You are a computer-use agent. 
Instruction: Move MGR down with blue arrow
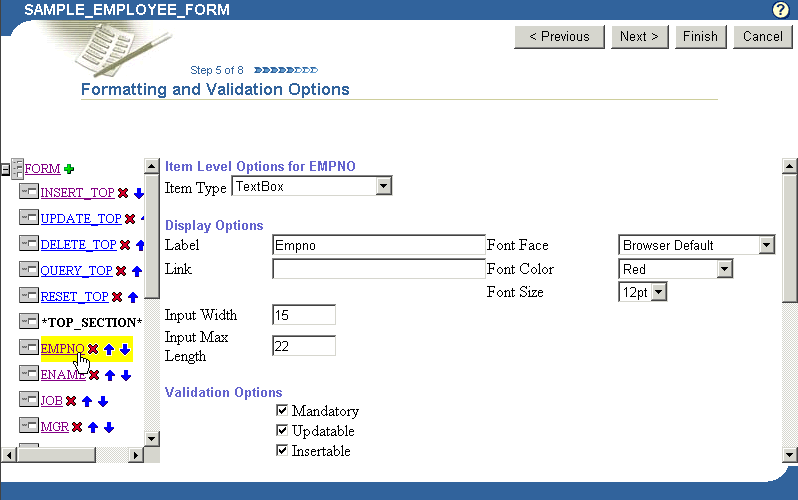coord(109,427)
